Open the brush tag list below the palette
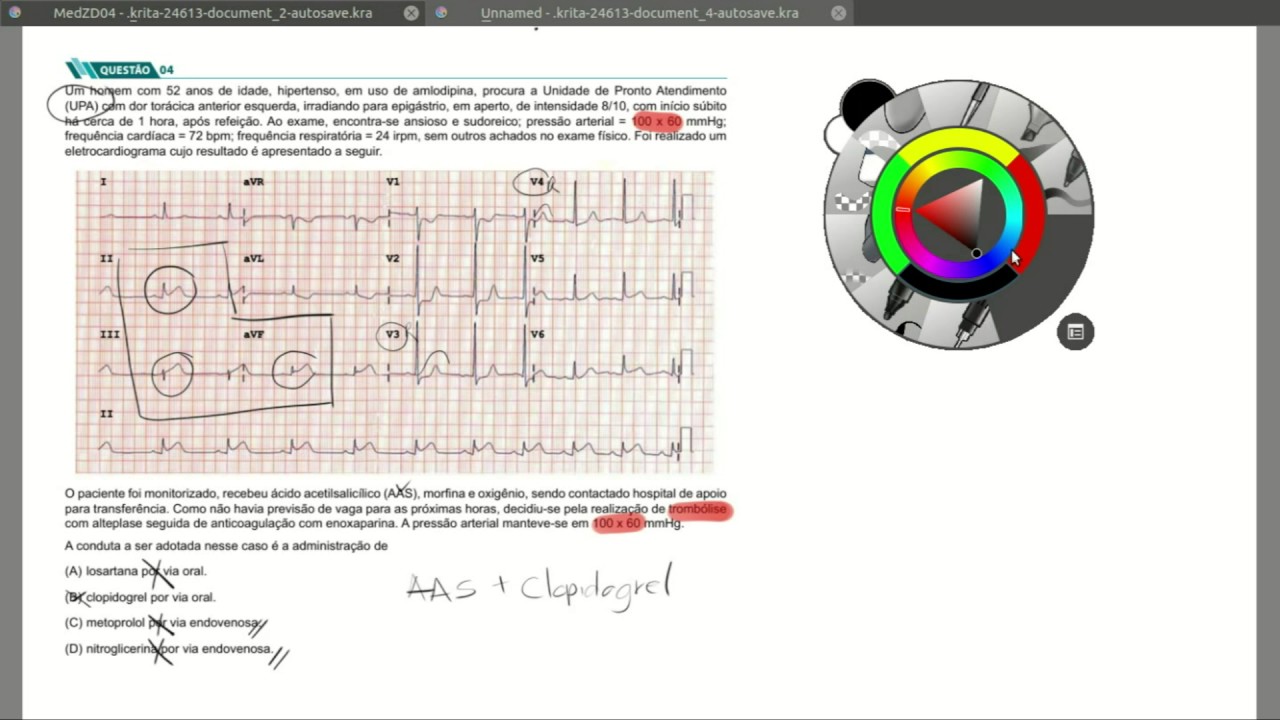 (1075, 332)
